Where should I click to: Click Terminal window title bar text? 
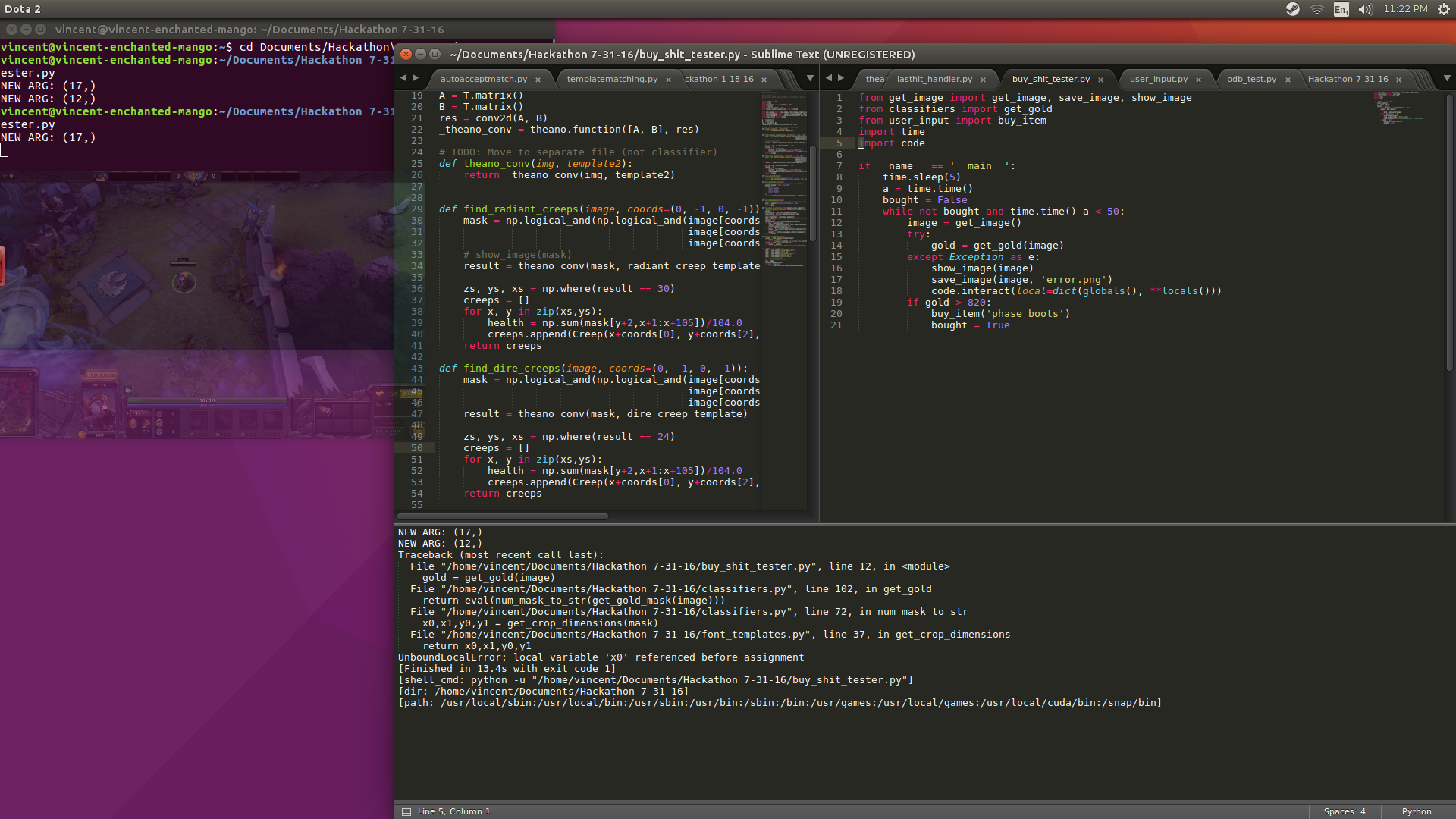(x=249, y=30)
